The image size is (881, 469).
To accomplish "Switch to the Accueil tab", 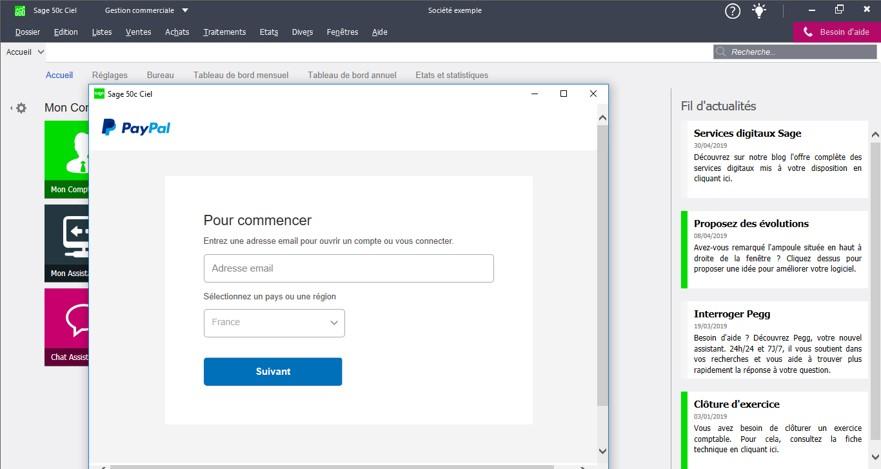I will click(59, 75).
